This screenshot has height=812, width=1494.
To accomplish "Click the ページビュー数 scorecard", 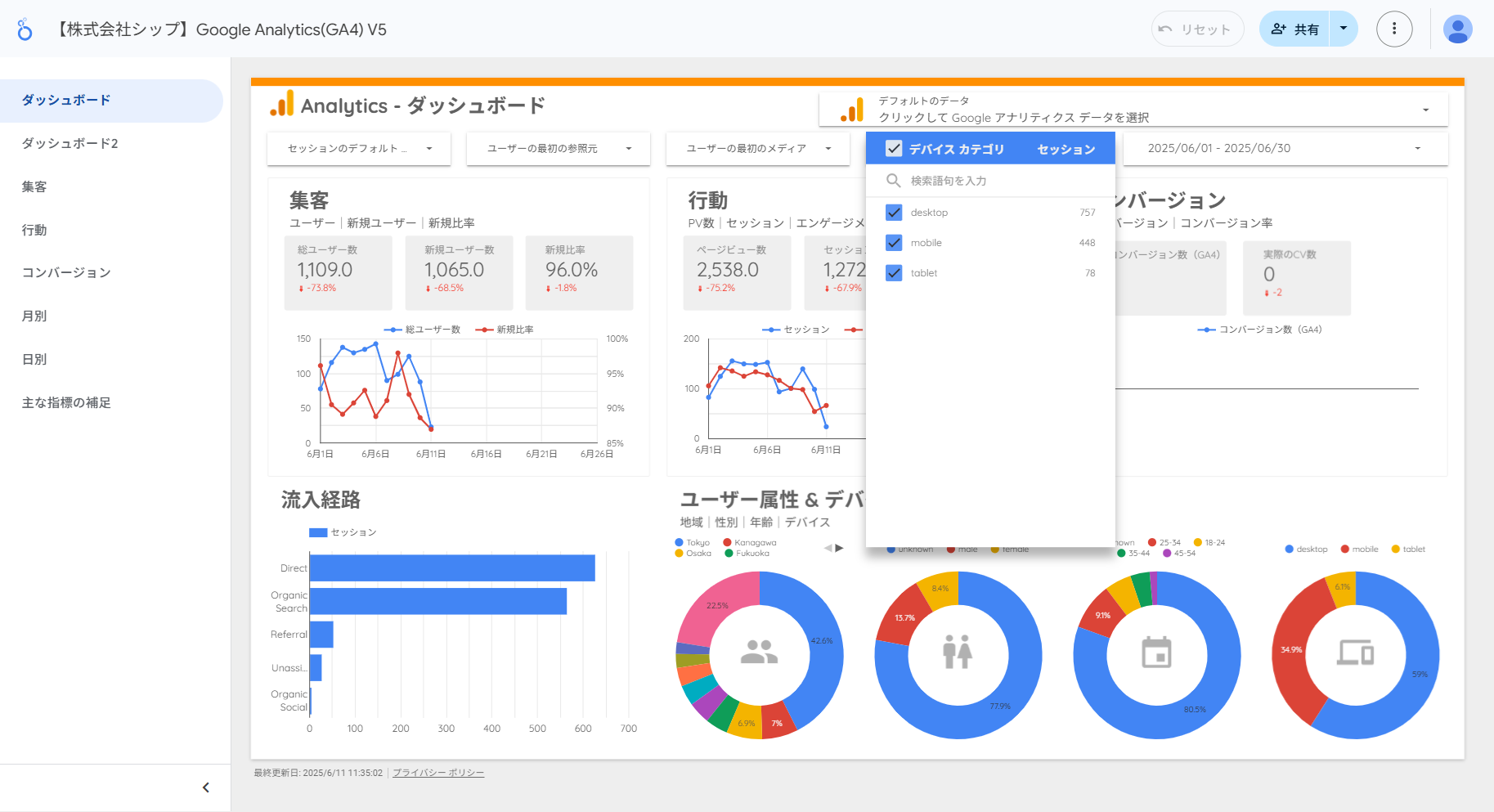I will (x=738, y=272).
